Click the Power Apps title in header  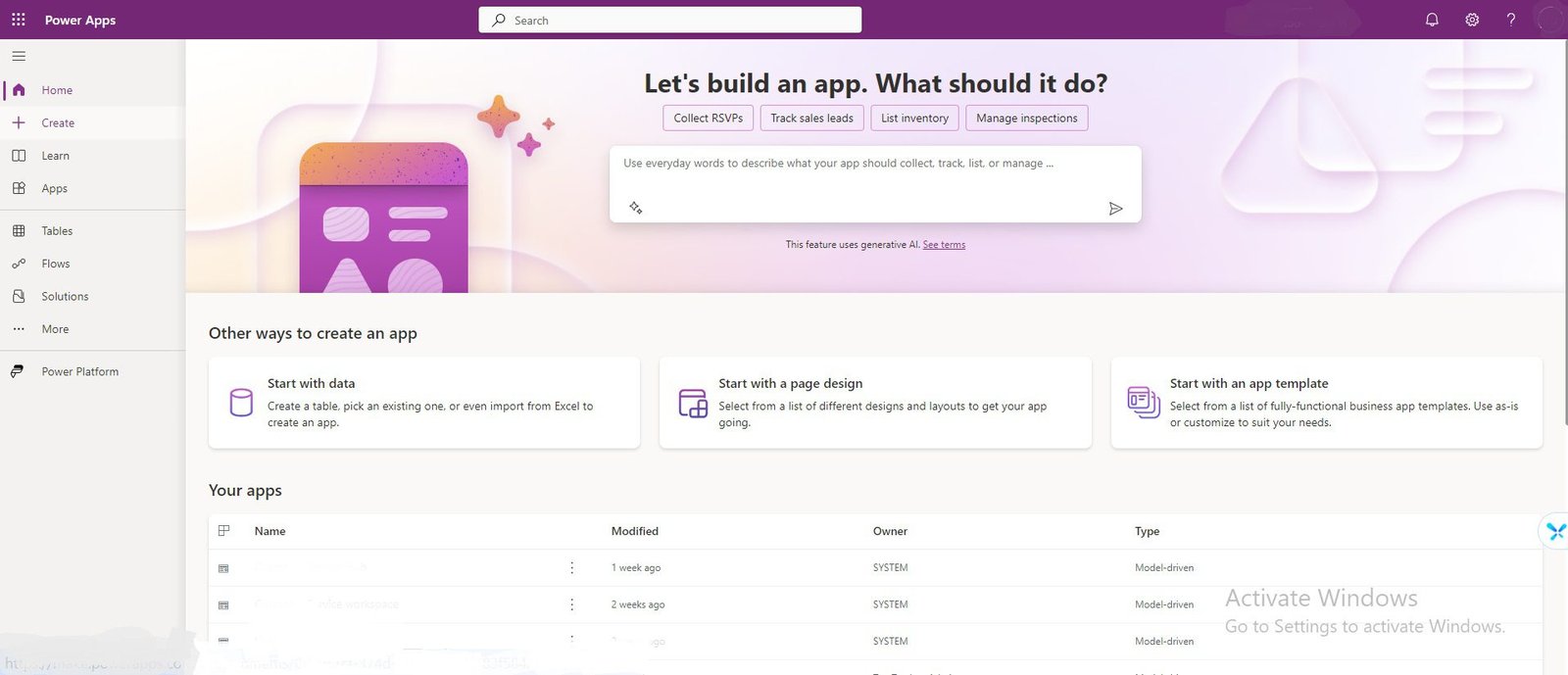(x=80, y=20)
